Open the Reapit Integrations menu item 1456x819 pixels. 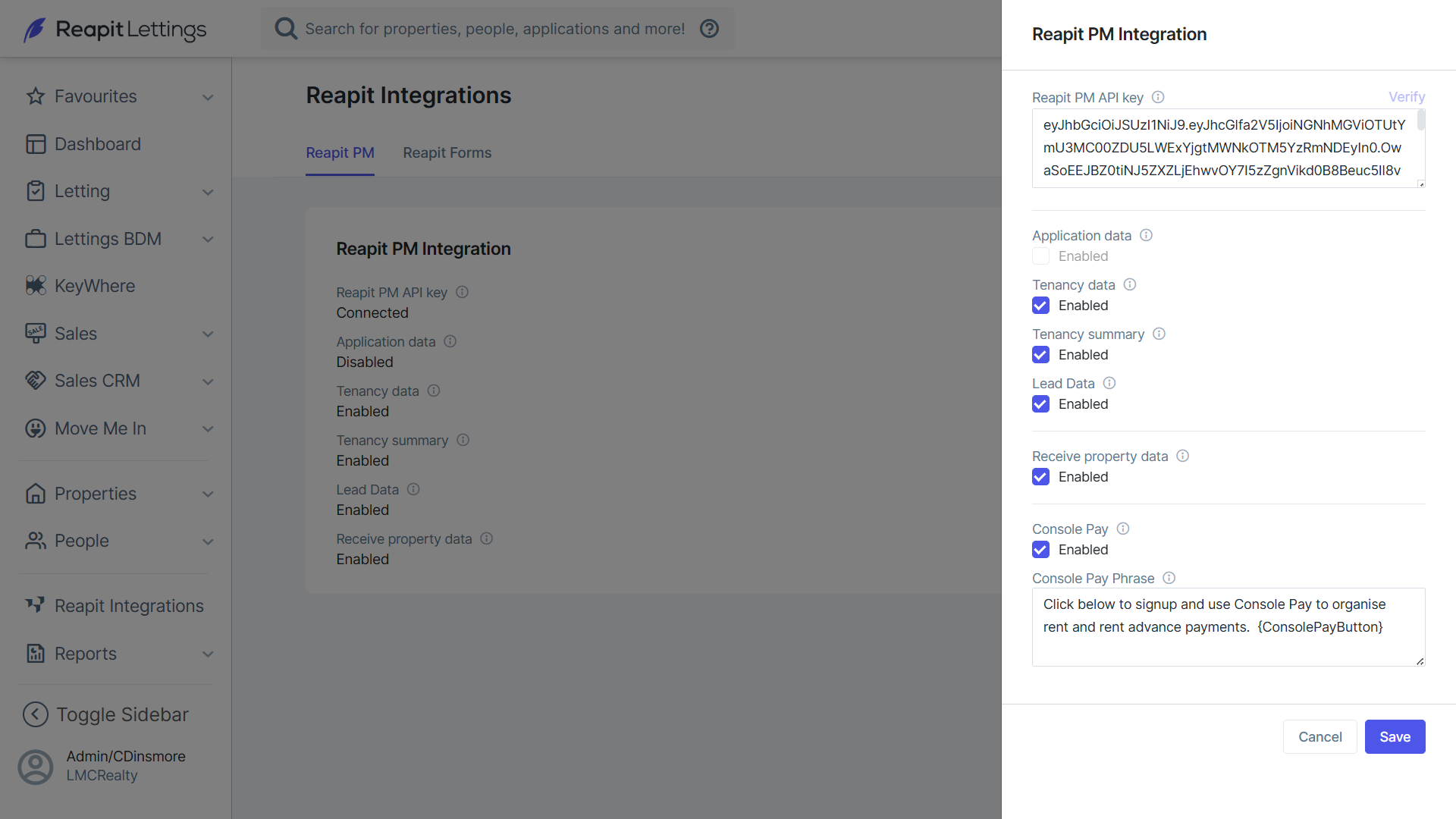115,606
